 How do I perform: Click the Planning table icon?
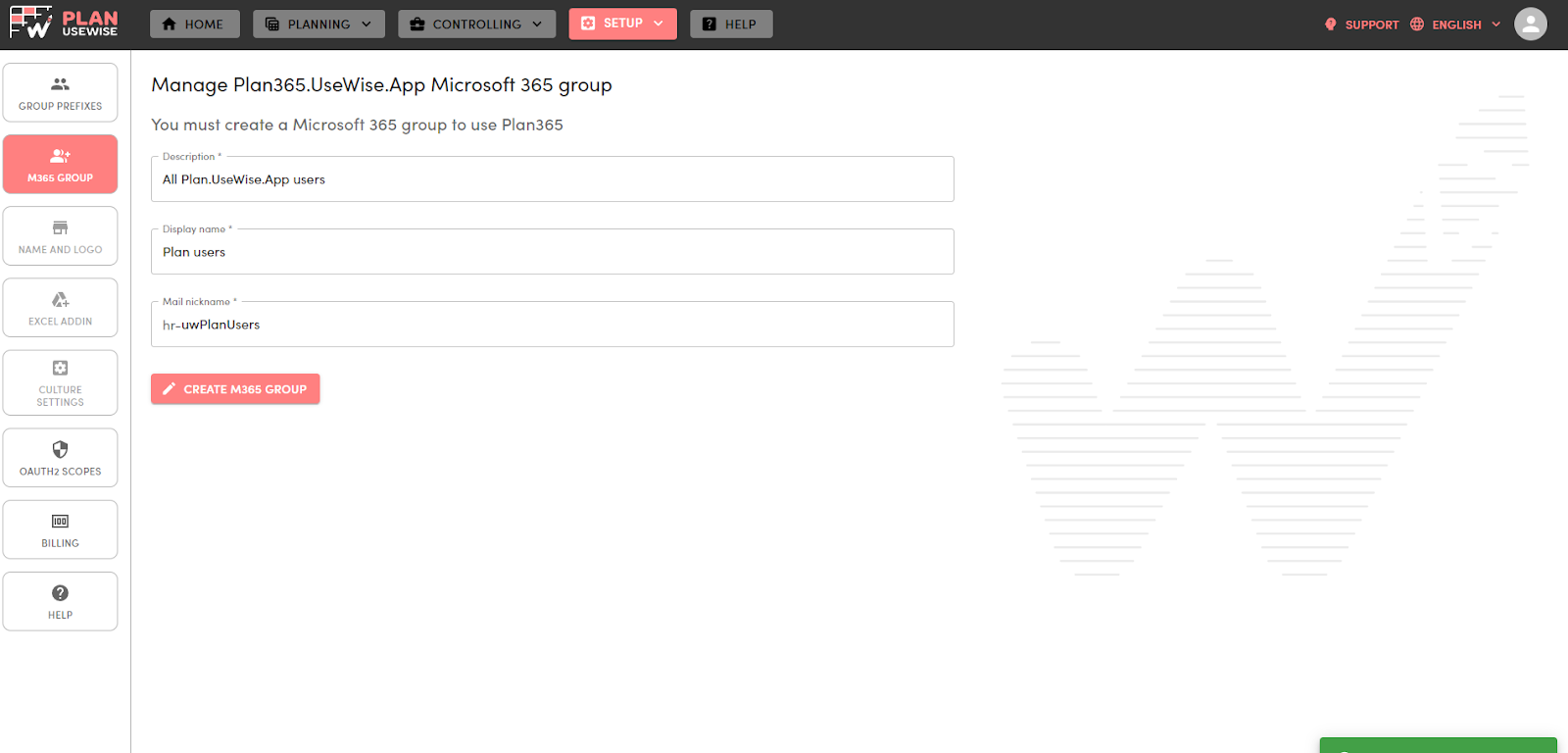coord(272,25)
